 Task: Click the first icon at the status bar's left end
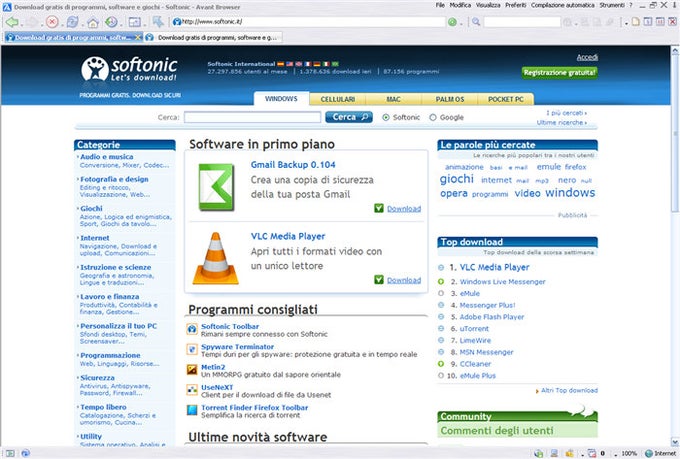click(10, 453)
